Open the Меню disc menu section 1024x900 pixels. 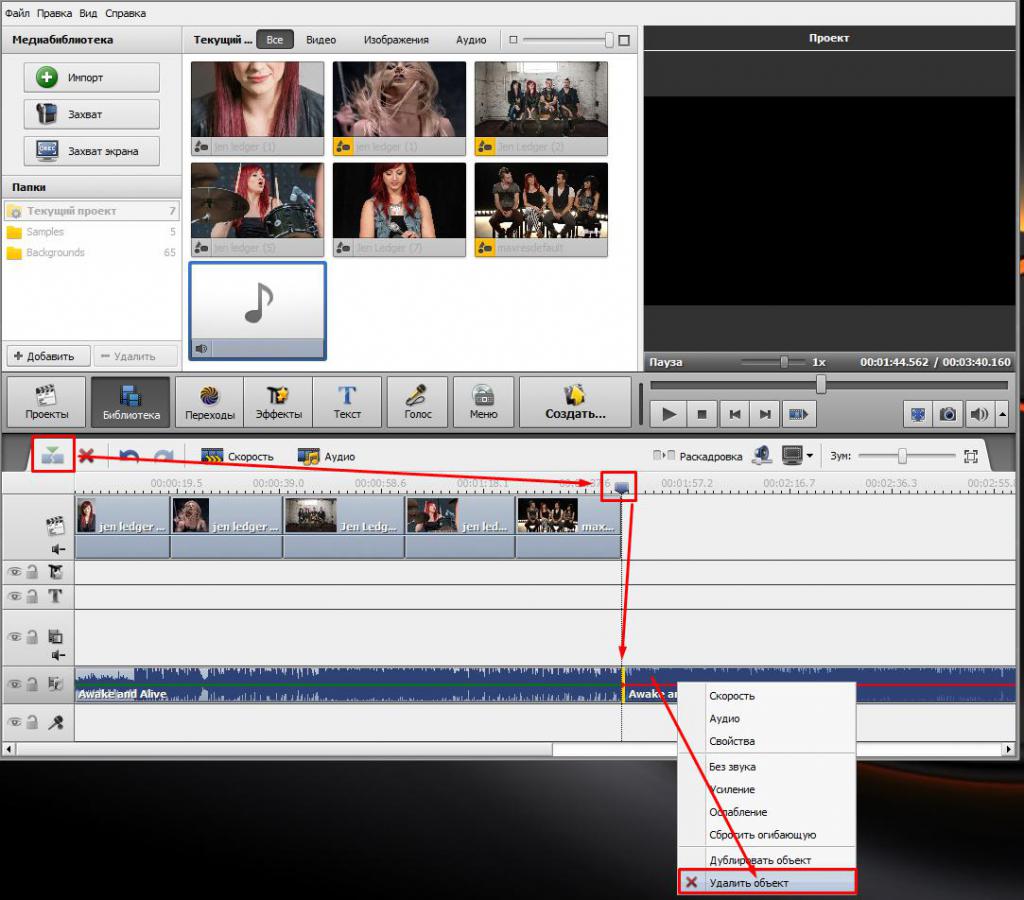tap(483, 402)
